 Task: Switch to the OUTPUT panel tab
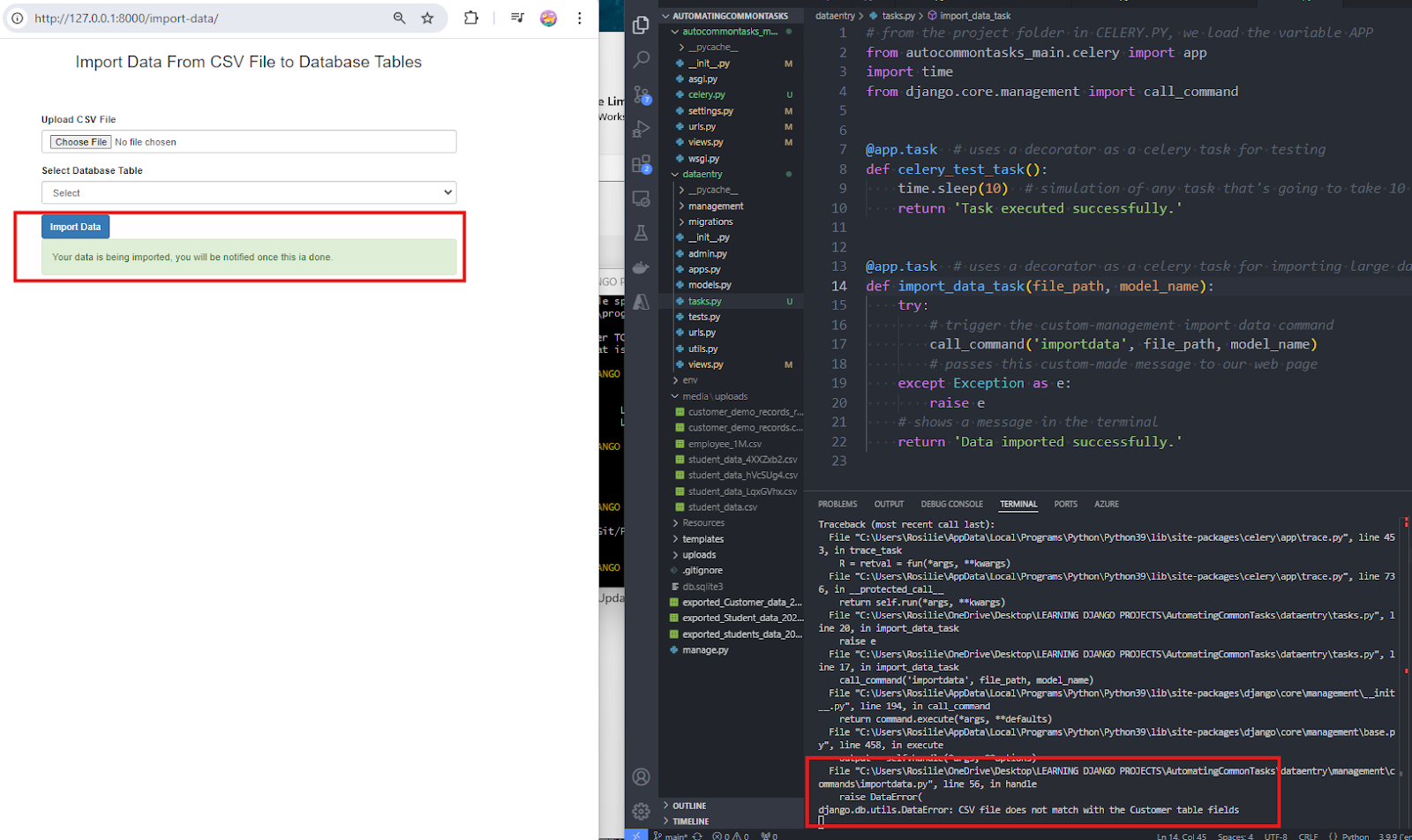click(889, 505)
